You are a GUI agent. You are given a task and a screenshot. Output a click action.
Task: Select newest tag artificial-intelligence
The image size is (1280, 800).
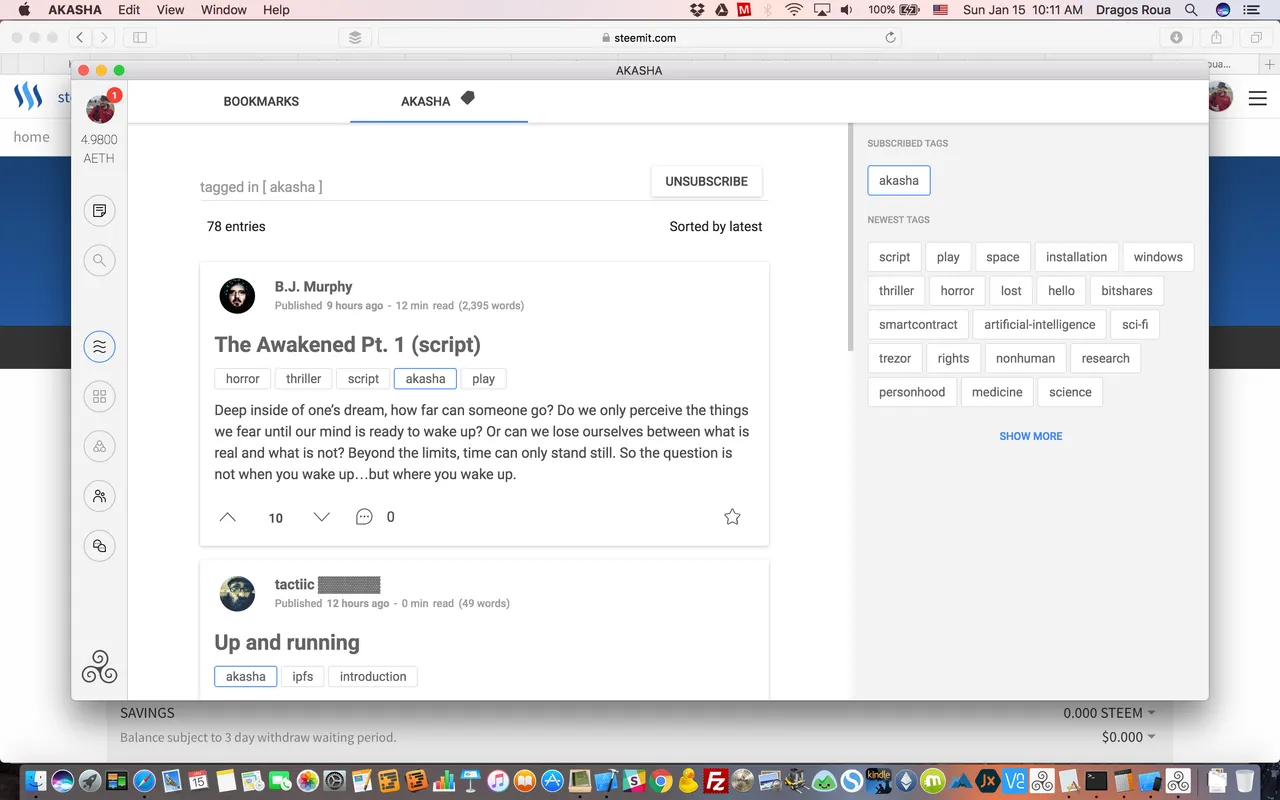click(1040, 325)
